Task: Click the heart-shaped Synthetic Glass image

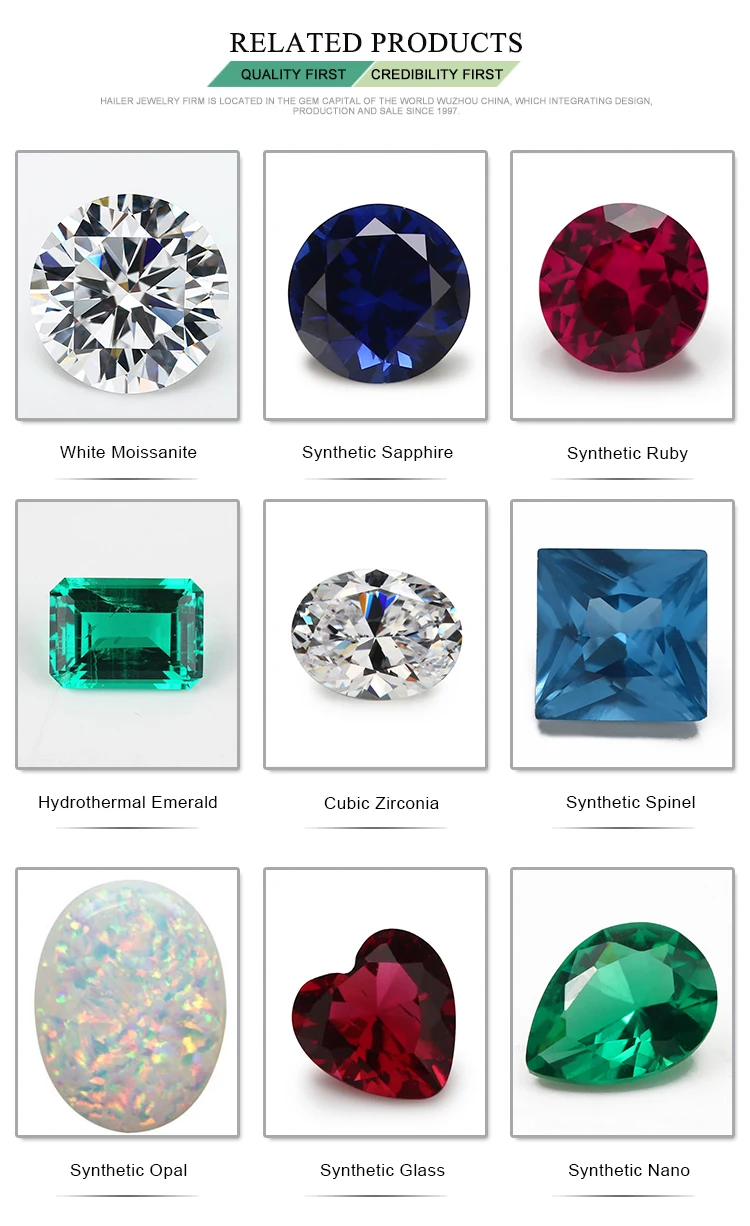Action: pyautogui.click(x=375, y=1002)
